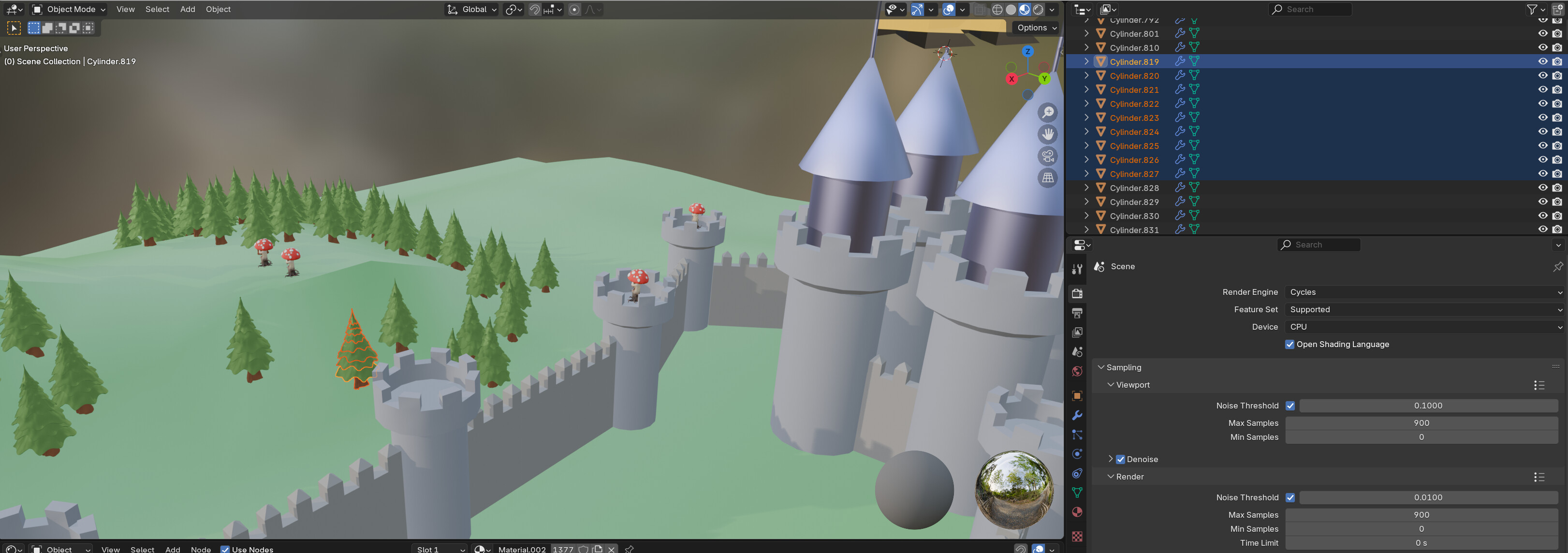Click the viewport zoom magnifier gizmo
This screenshot has height=553, width=1568.
coord(1048,113)
